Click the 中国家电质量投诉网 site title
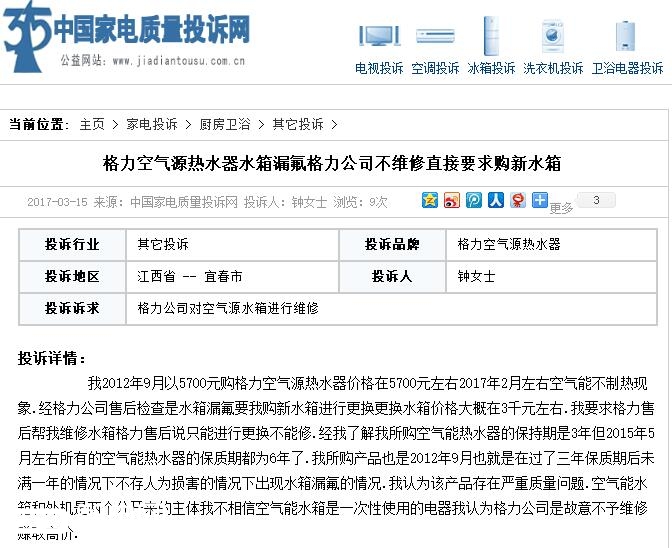This screenshot has width=672, height=548. click(x=151, y=29)
